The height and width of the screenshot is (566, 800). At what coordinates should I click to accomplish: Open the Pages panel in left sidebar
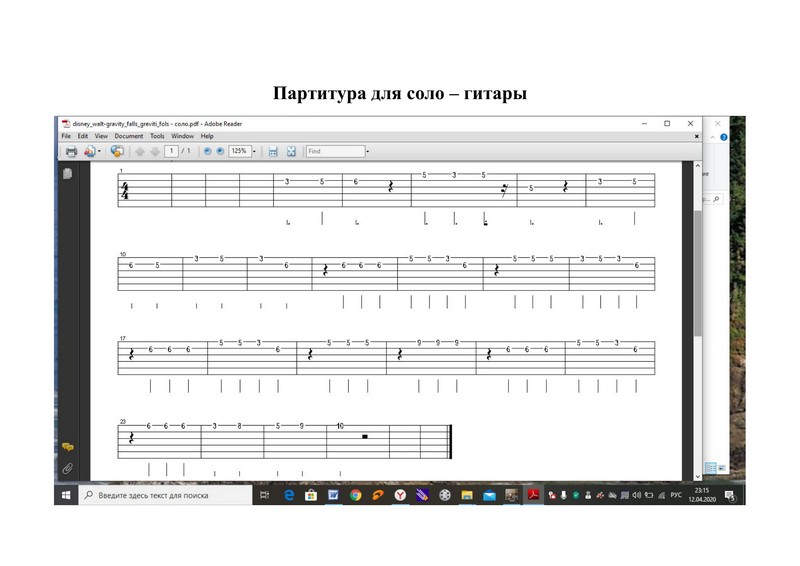[x=67, y=174]
